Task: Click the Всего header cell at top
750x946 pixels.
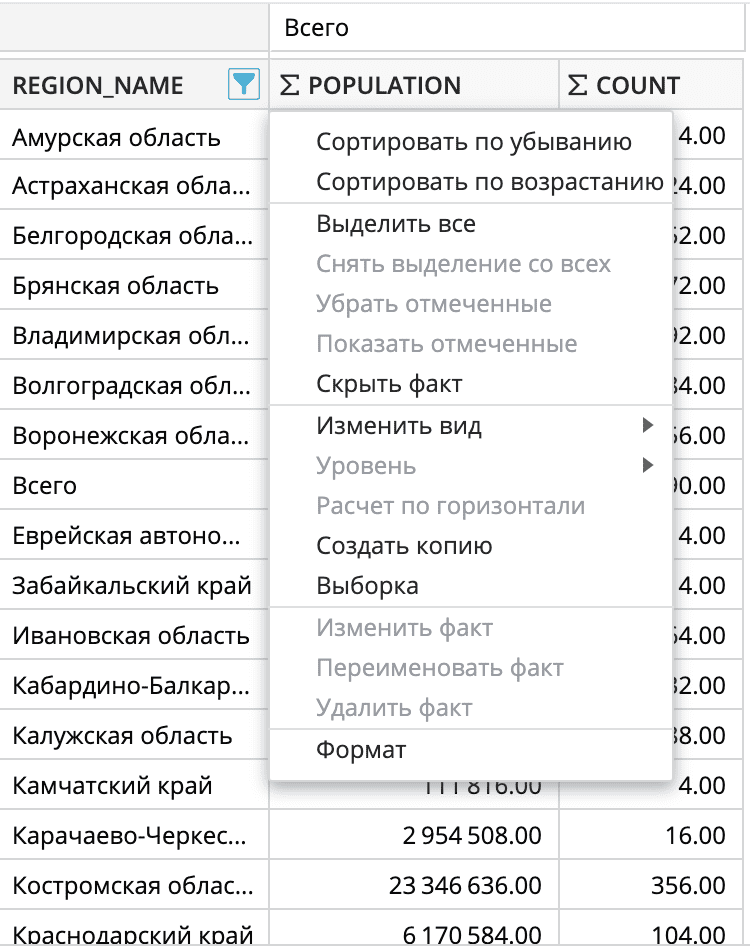Action: click(316, 28)
